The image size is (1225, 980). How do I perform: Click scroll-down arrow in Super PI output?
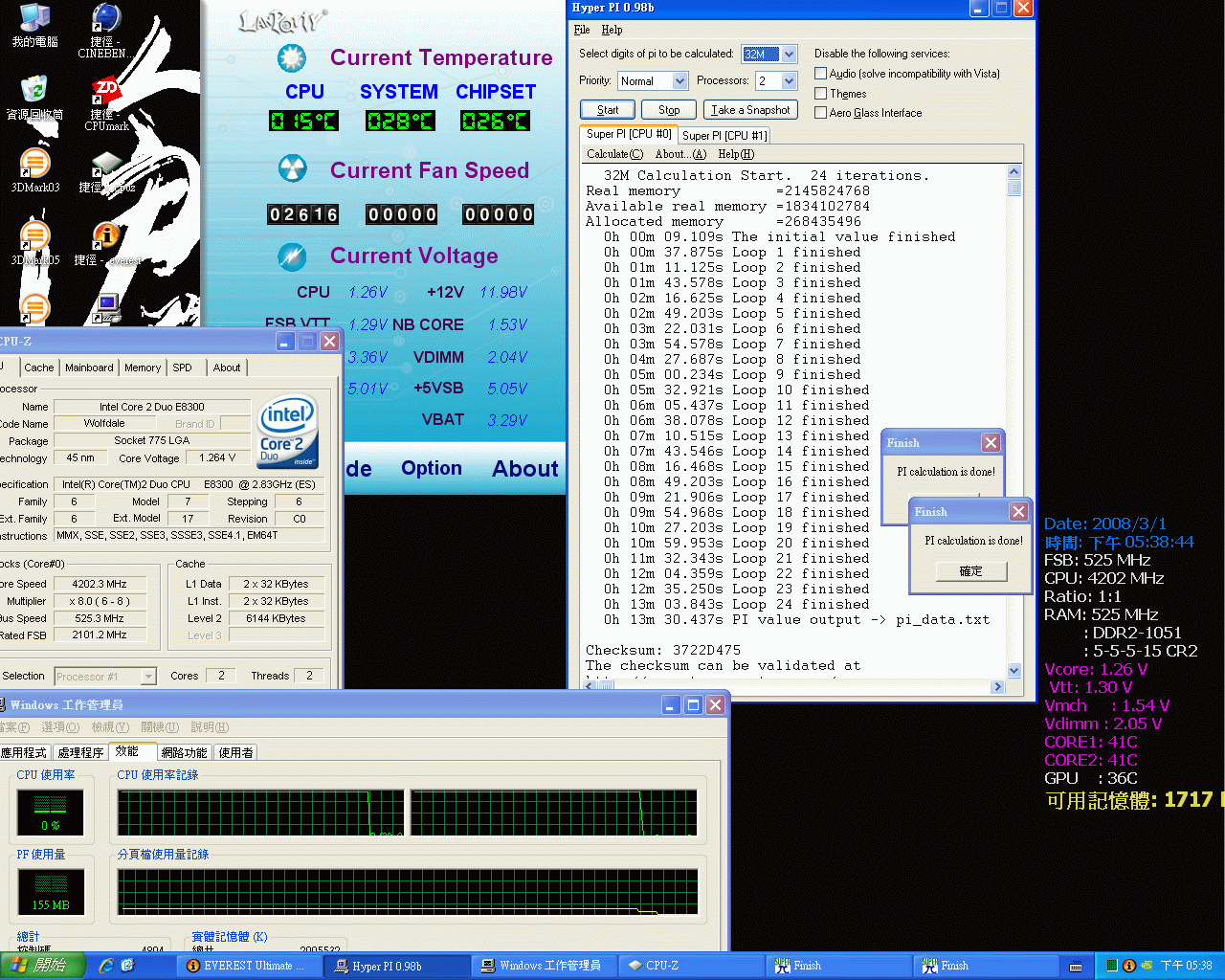pyautogui.click(x=1014, y=671)
